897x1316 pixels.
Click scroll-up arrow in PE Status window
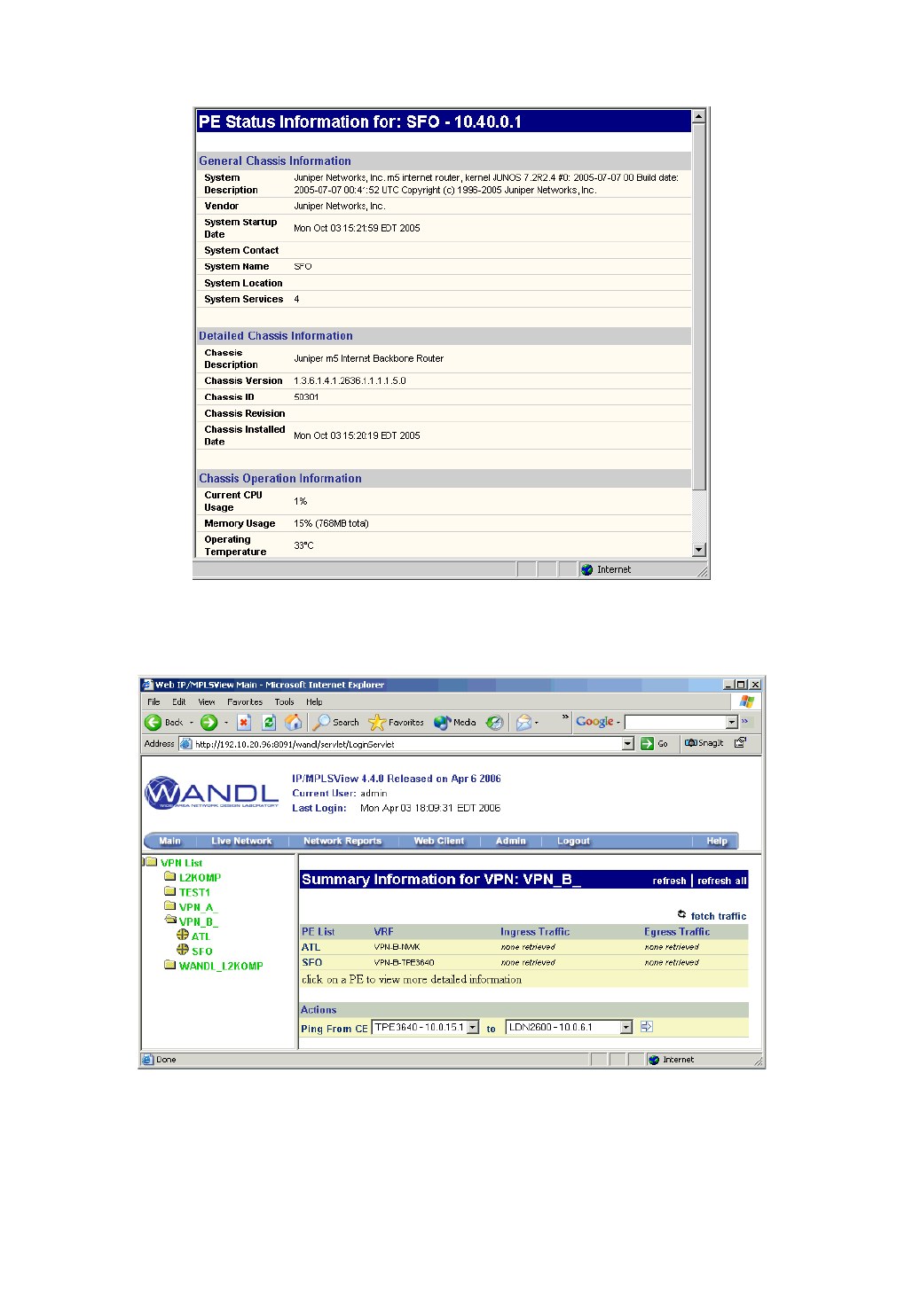(x=699, y=116)
